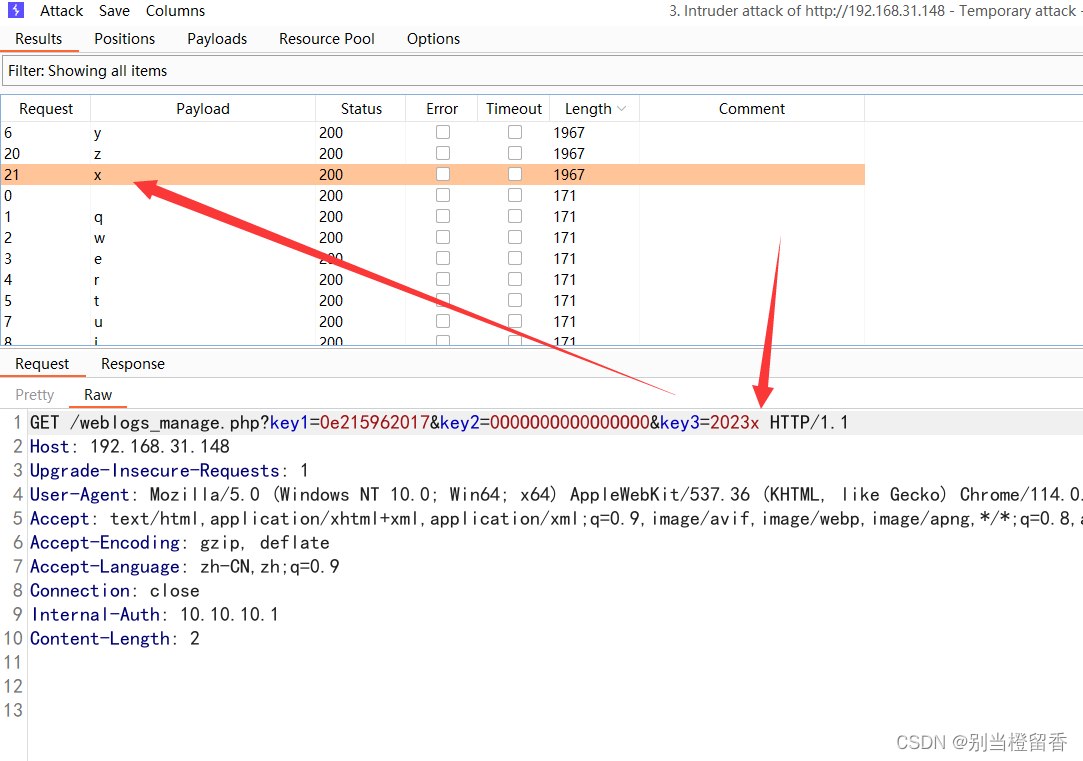
Task: Select request 6 with payload y
Action: tap(432, 133)
